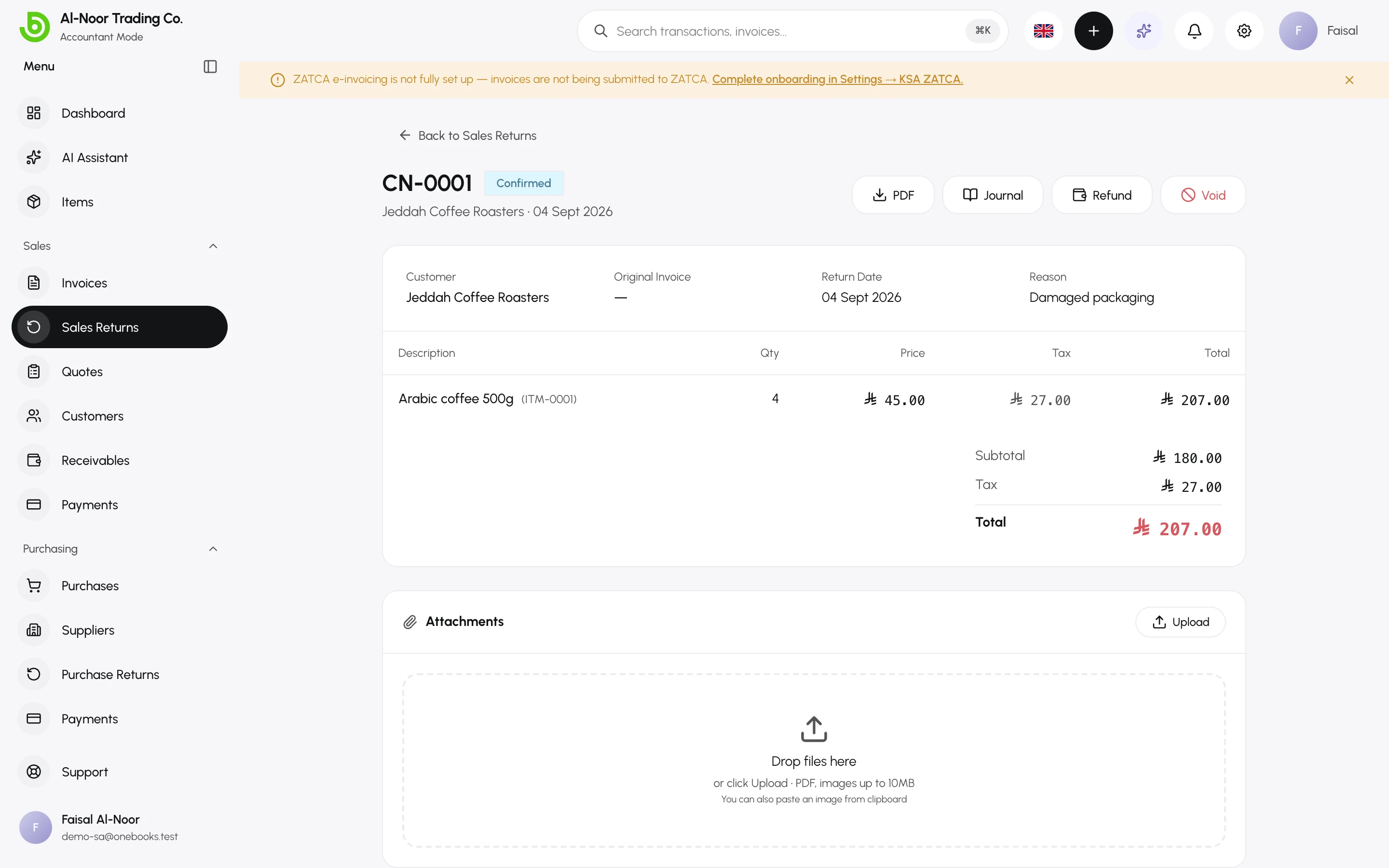Open the notifications bell
This screenshot has height=868, width=1389.
tap(1194, 31)
